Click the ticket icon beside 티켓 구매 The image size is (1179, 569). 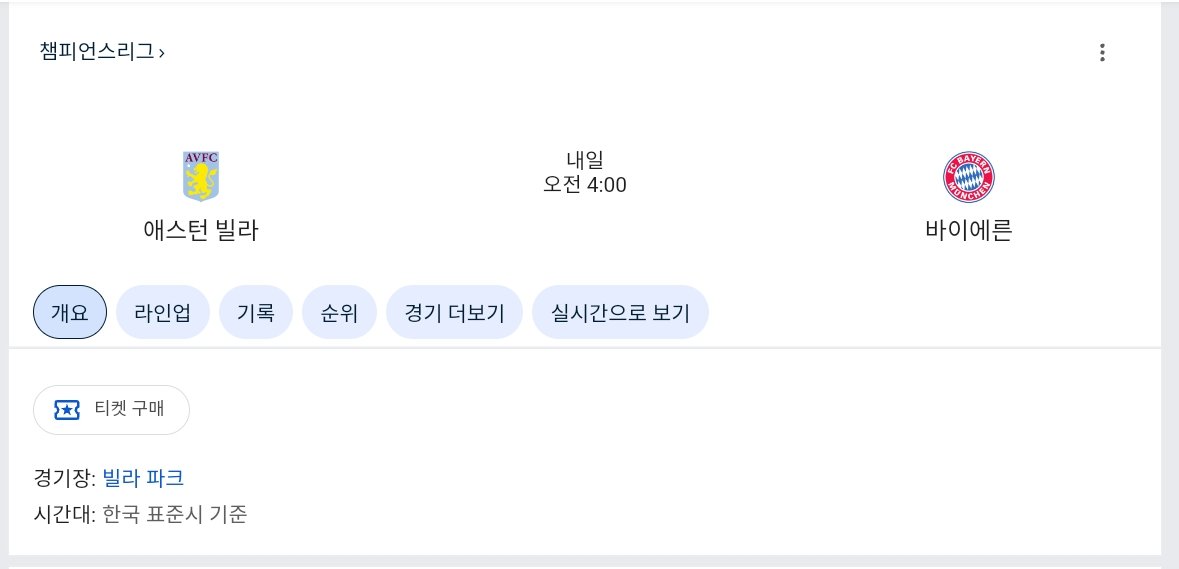pos(67,409)
